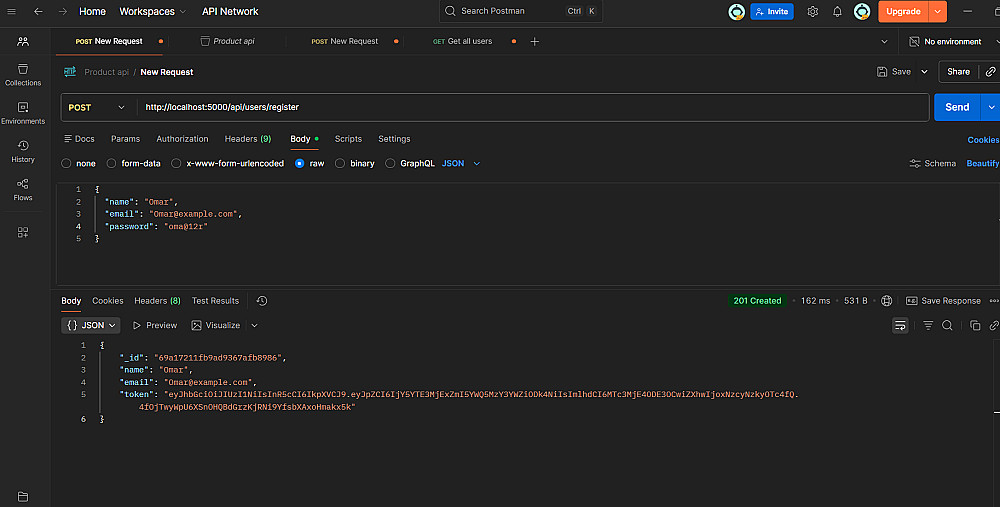Expand the JSON response format dropdown

tap(91, 325)
